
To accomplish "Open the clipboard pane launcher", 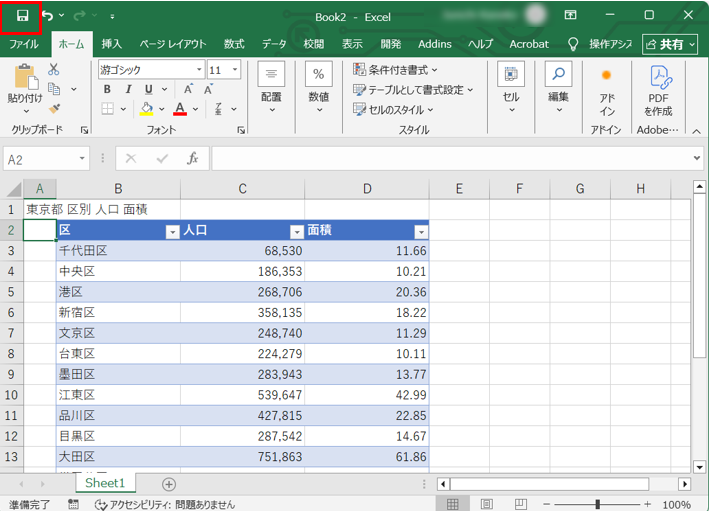I will [84, 130].
